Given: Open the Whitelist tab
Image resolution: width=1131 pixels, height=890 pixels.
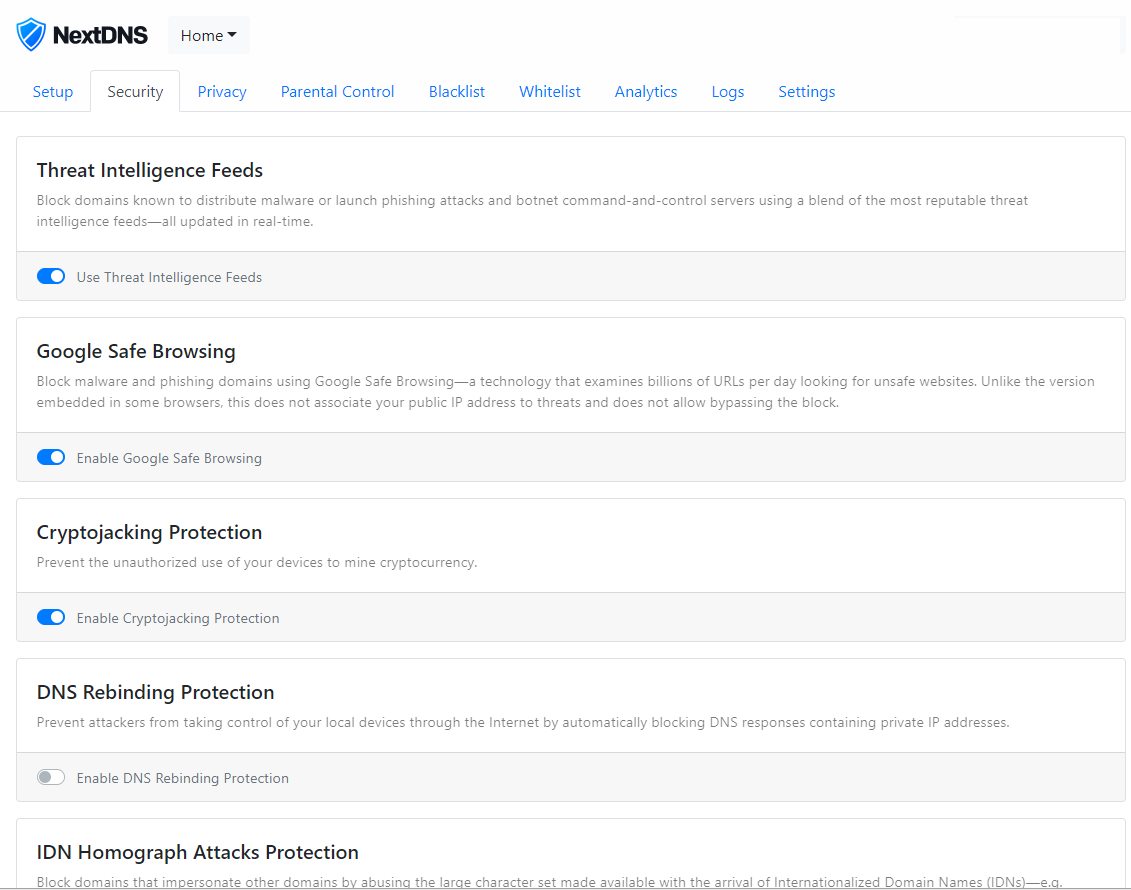Looking at the screenshot, I should tap(550, 92).
